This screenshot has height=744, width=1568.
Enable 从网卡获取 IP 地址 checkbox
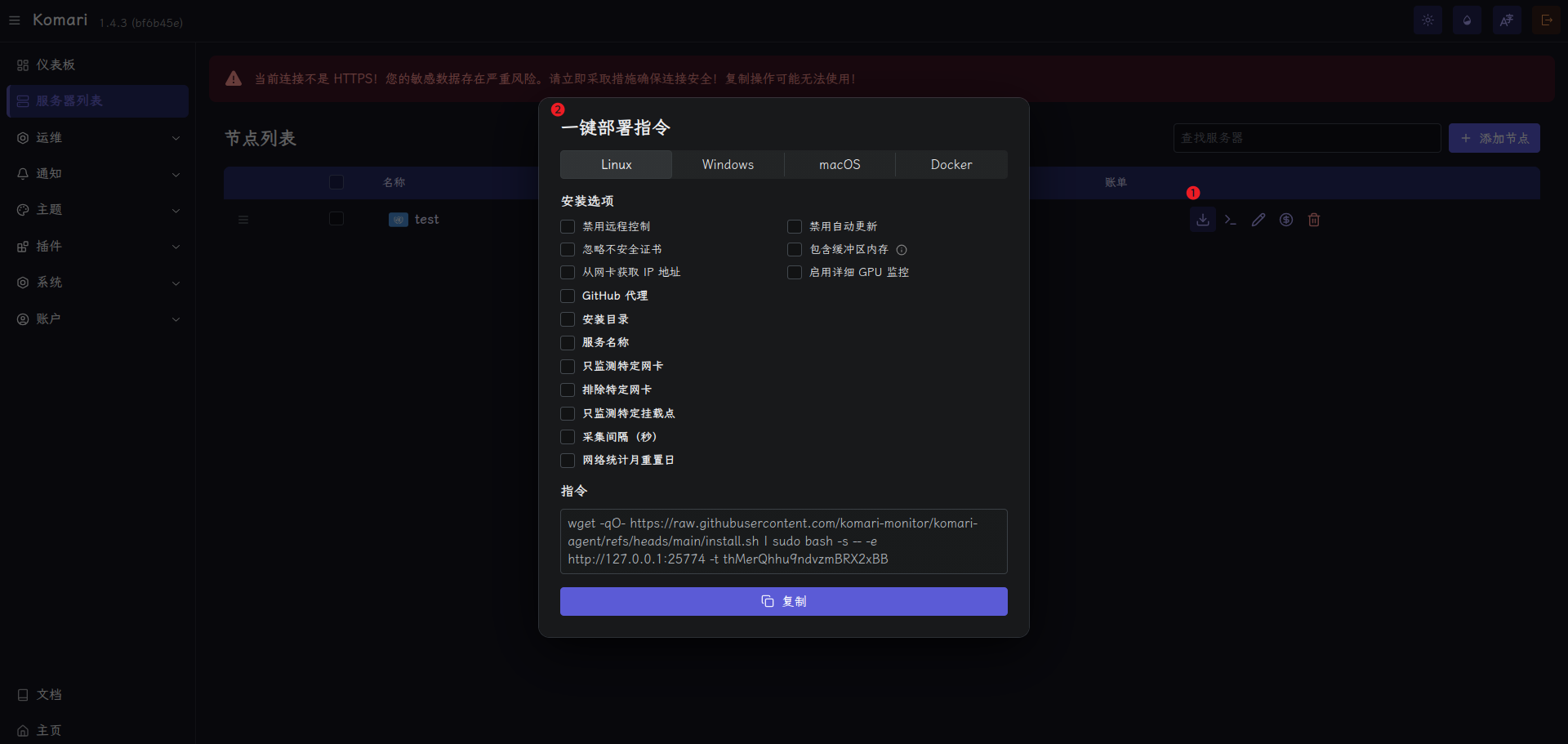pos(568,272)
